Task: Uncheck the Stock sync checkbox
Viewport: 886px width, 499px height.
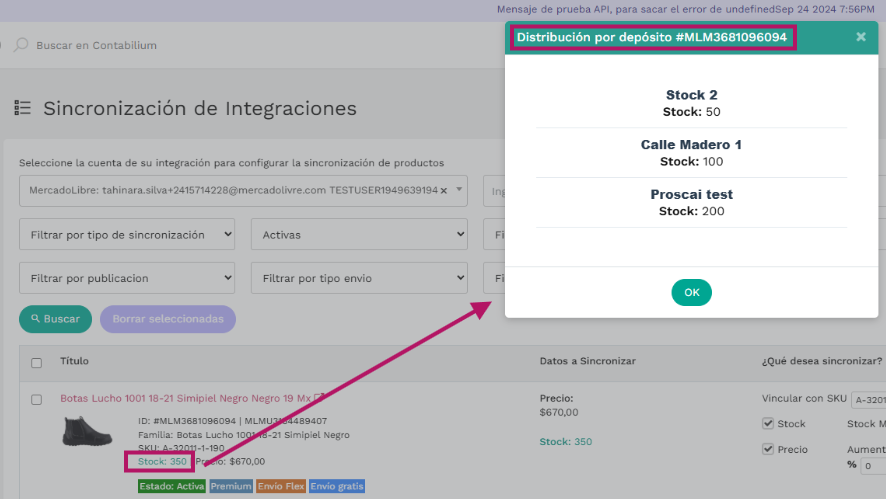Action: click(768, 423)
